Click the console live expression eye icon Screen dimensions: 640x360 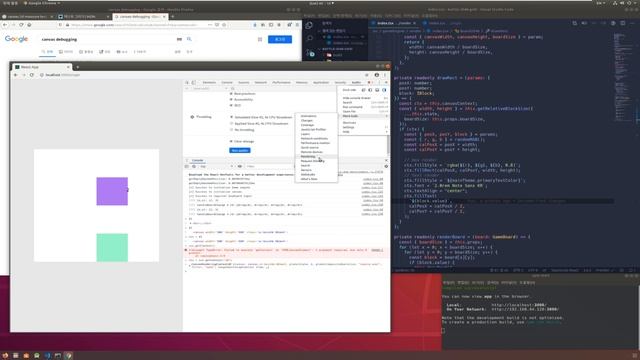pos(240,166)
